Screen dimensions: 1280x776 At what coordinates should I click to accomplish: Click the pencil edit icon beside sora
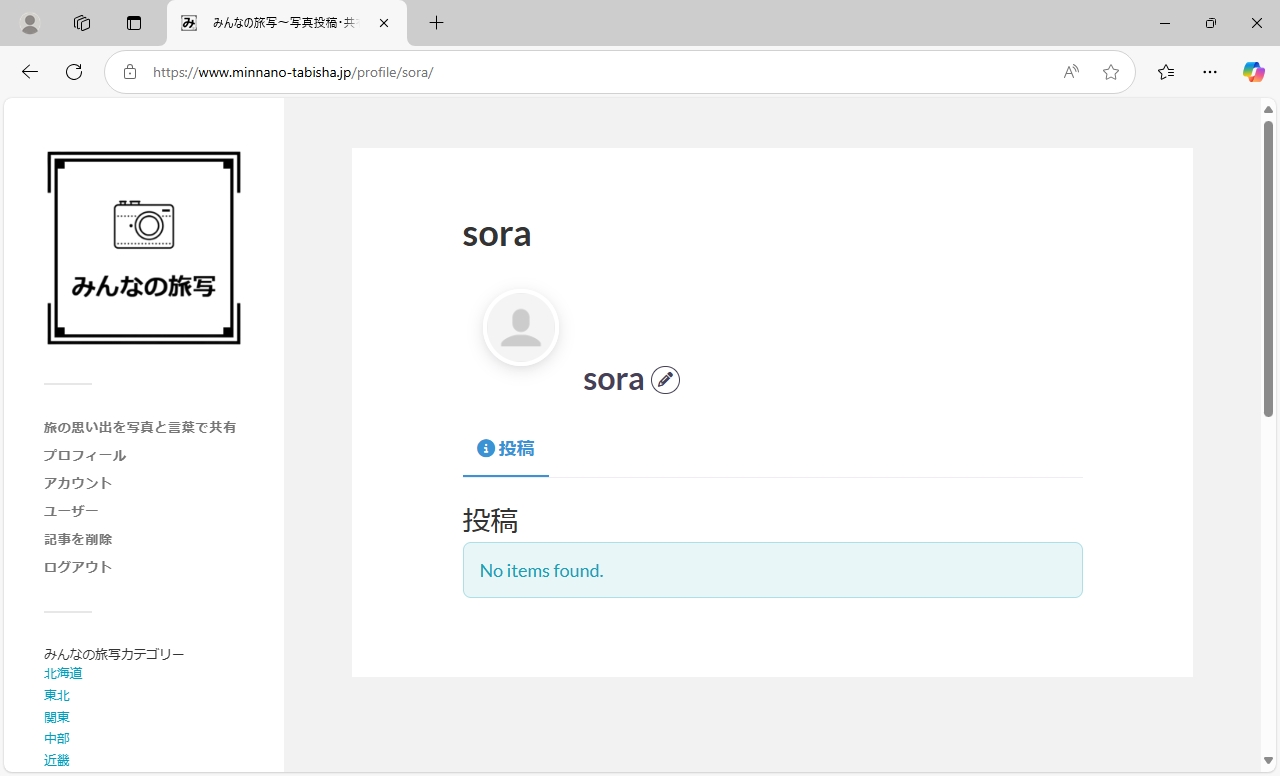point(665,380)
